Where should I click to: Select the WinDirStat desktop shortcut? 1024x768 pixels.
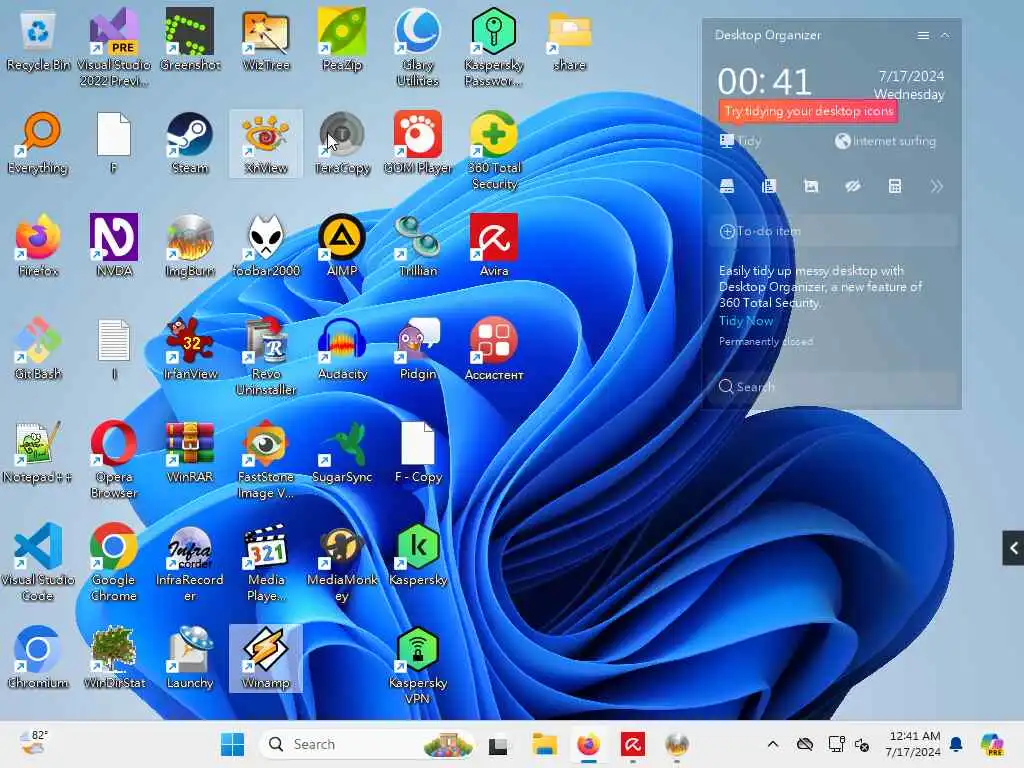[114, 658]
